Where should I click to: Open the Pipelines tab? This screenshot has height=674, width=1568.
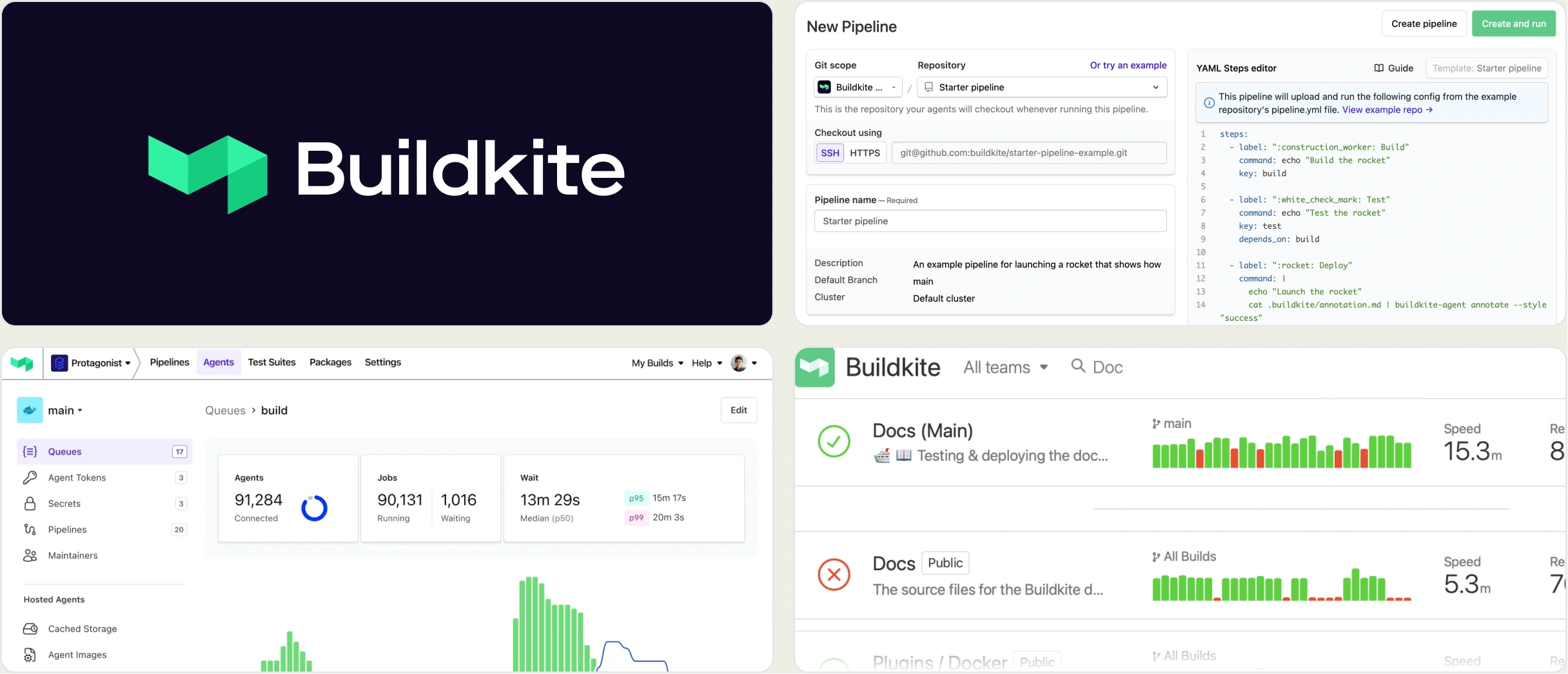pos(170,362)
